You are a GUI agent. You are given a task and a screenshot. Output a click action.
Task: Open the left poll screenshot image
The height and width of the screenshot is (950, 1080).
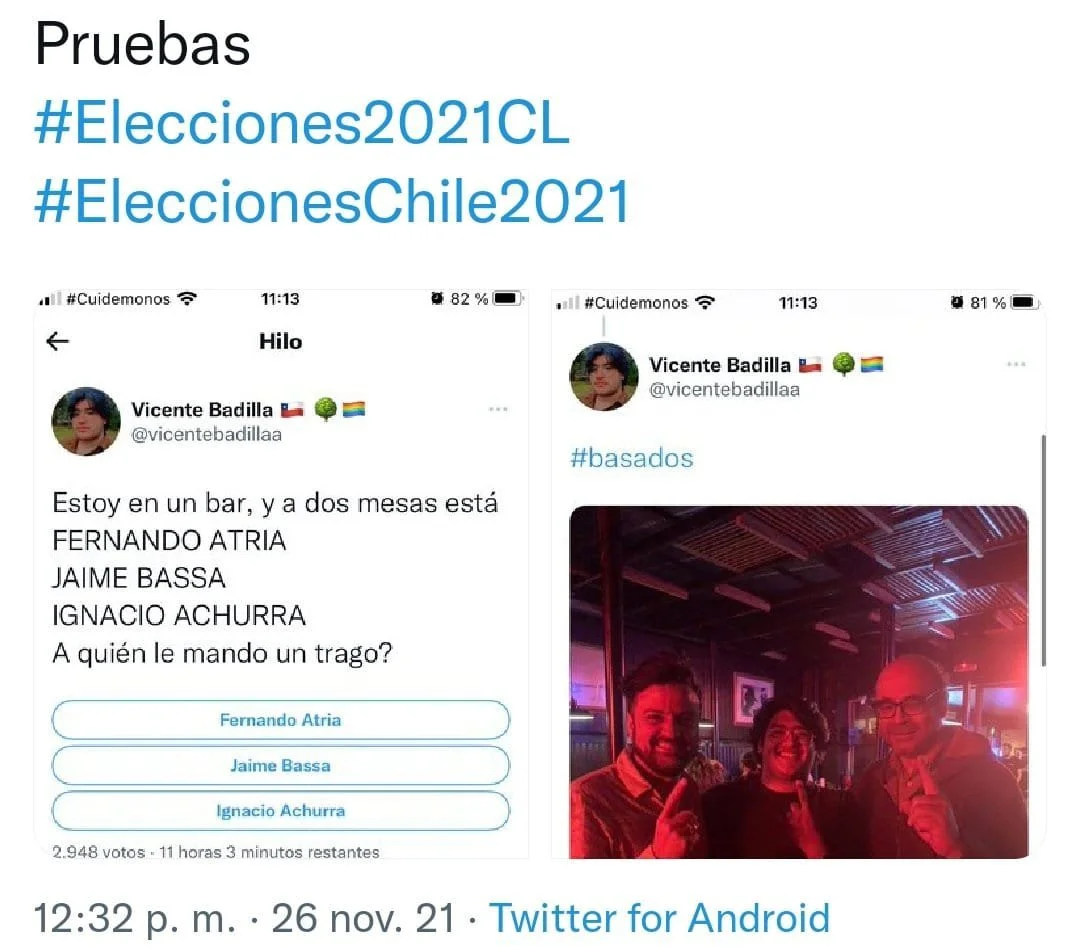(281, 574)
